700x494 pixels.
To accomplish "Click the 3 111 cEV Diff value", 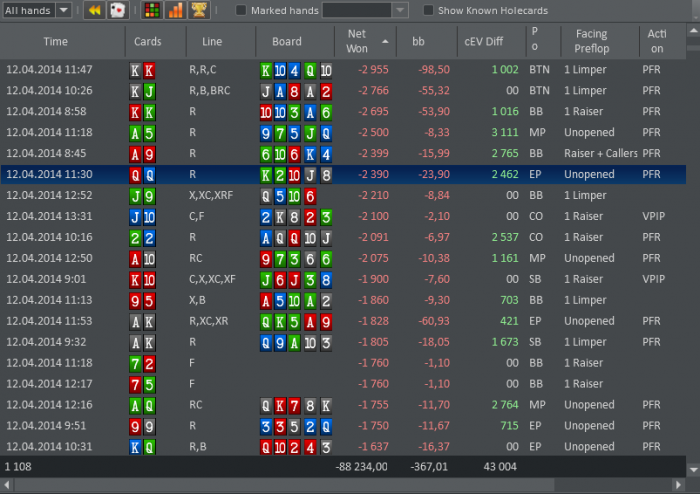I will point(505,133).
